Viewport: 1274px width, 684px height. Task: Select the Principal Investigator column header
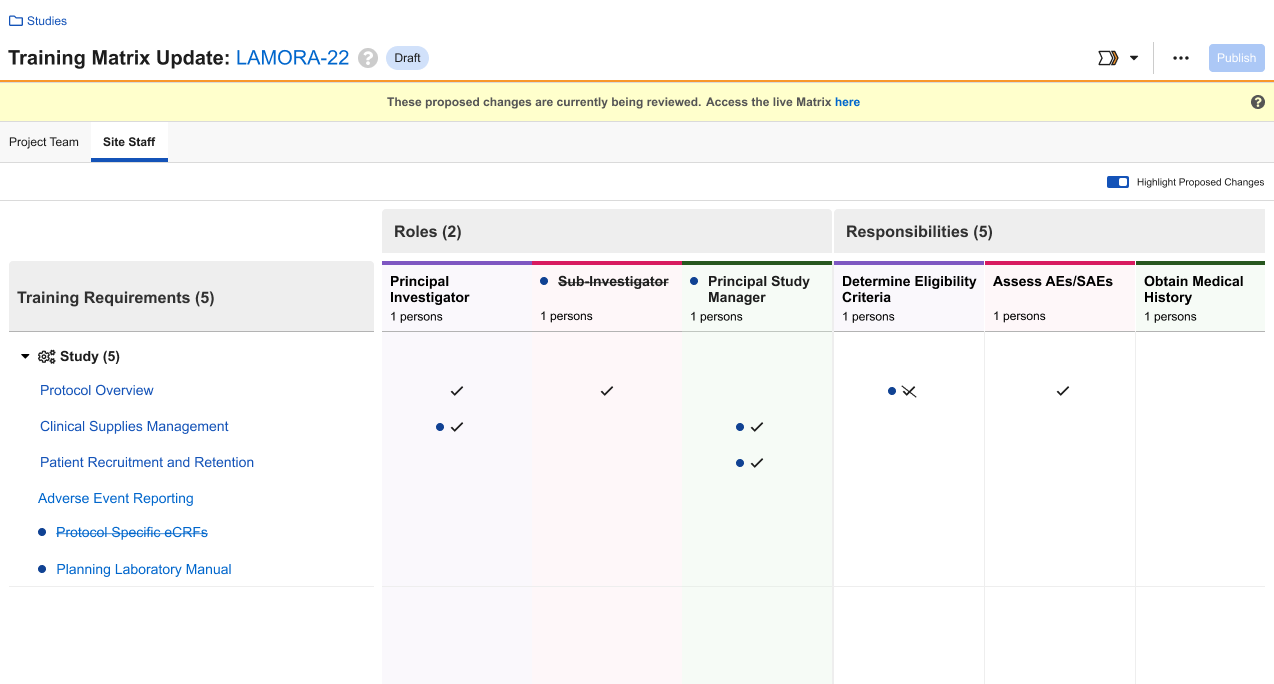456,297
